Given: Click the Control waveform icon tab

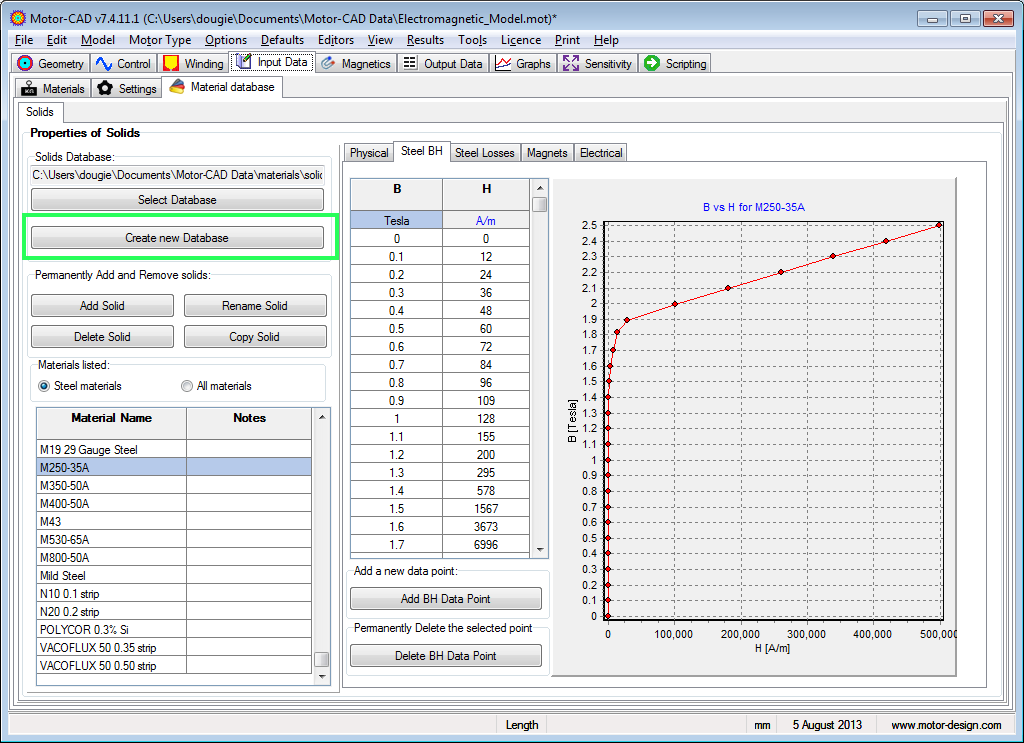Looking at the screenshot, I should 104,63.
